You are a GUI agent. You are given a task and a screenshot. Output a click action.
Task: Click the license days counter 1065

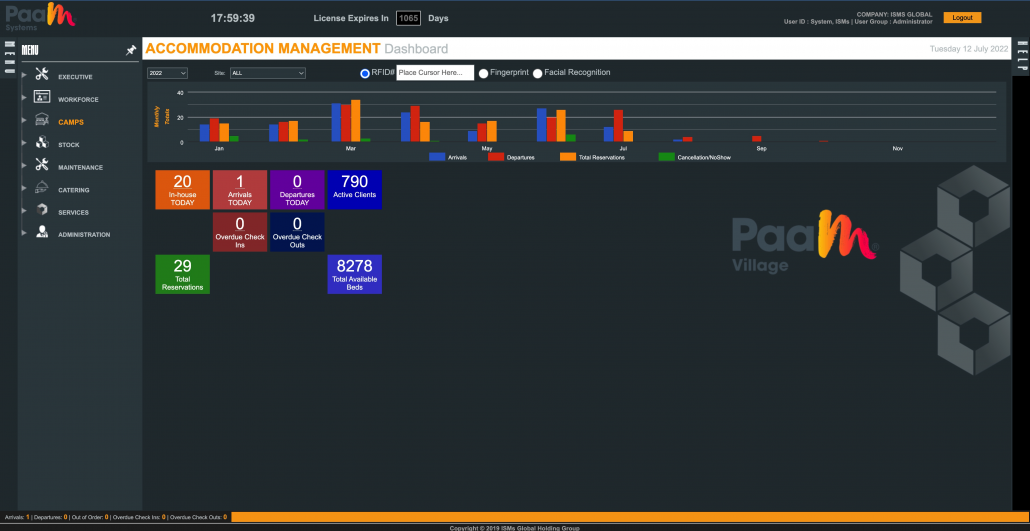point(408,18)
